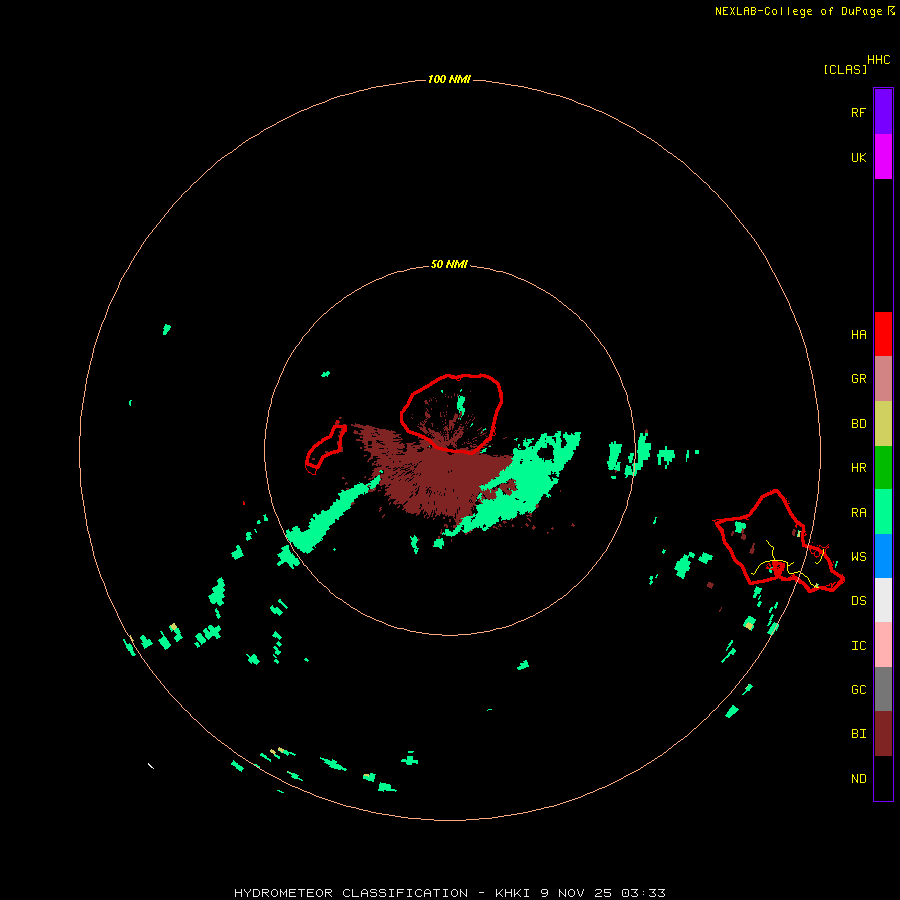Click the HR legend label

(858, 468)
